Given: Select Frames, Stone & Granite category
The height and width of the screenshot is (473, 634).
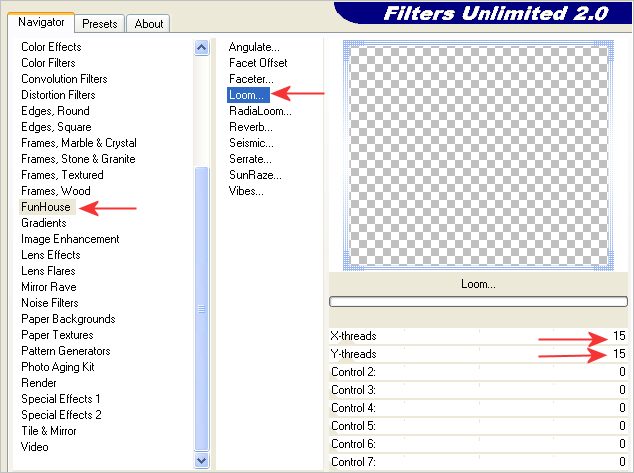Looking at the screenshot, I should pos(78,159).
